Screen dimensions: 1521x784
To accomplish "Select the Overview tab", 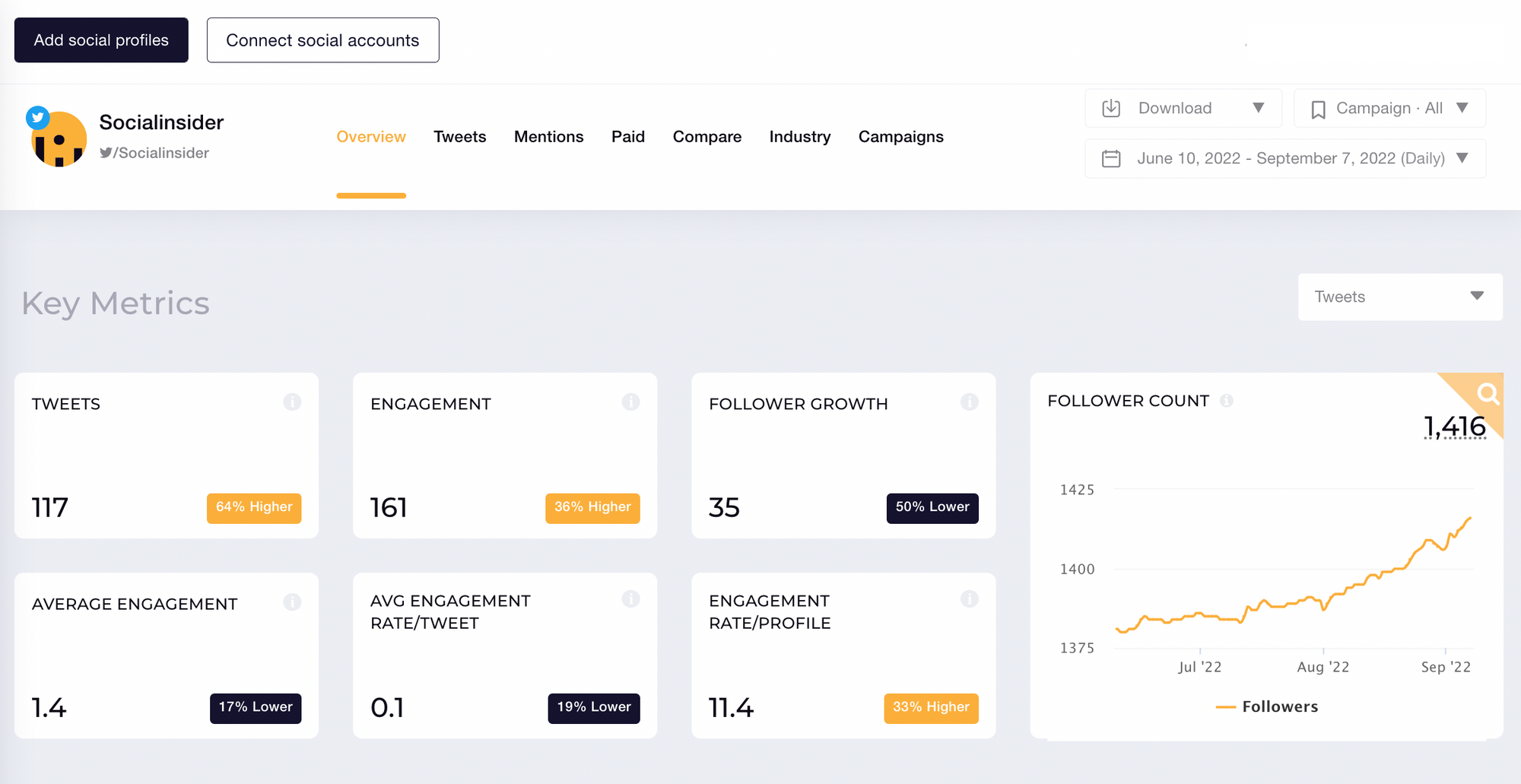I will 371,137.
